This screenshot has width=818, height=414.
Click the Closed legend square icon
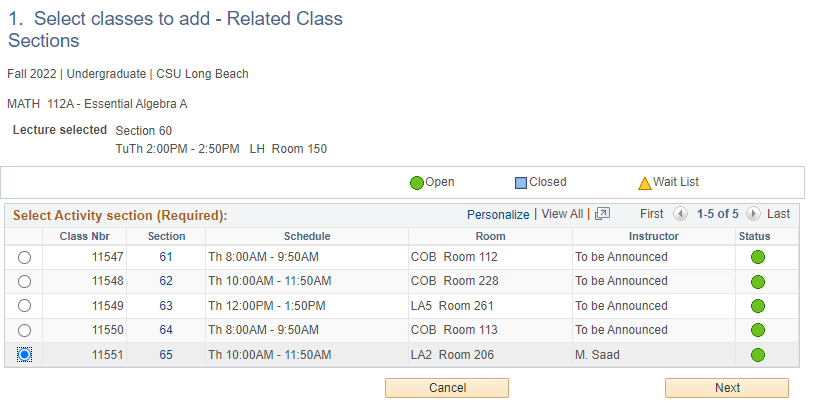[521, 183]
